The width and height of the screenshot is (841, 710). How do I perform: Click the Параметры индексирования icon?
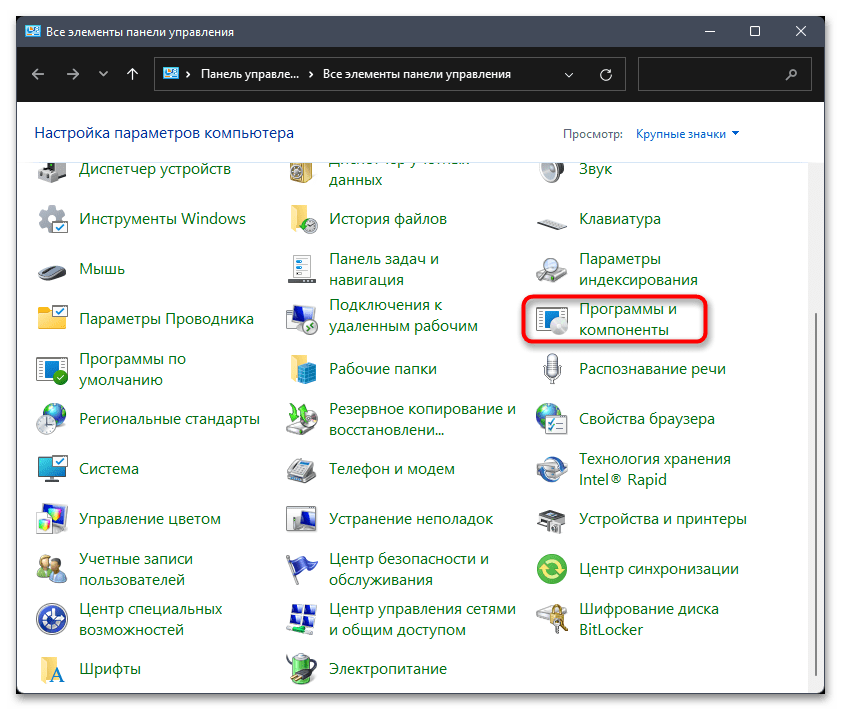(x=552, y=269)
